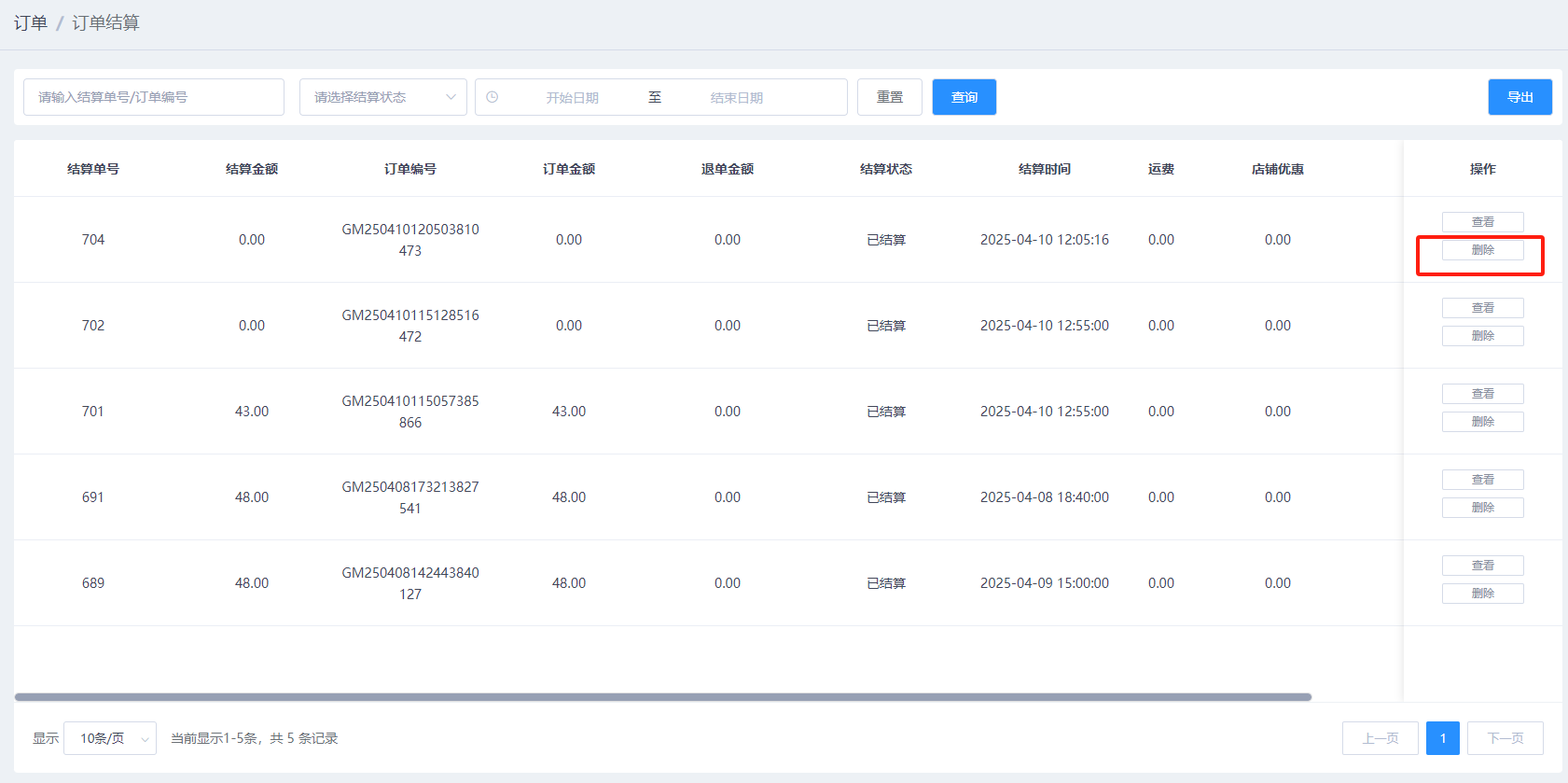
Task: Delete settlement record 701
Action: click(x=1482, y=422)
